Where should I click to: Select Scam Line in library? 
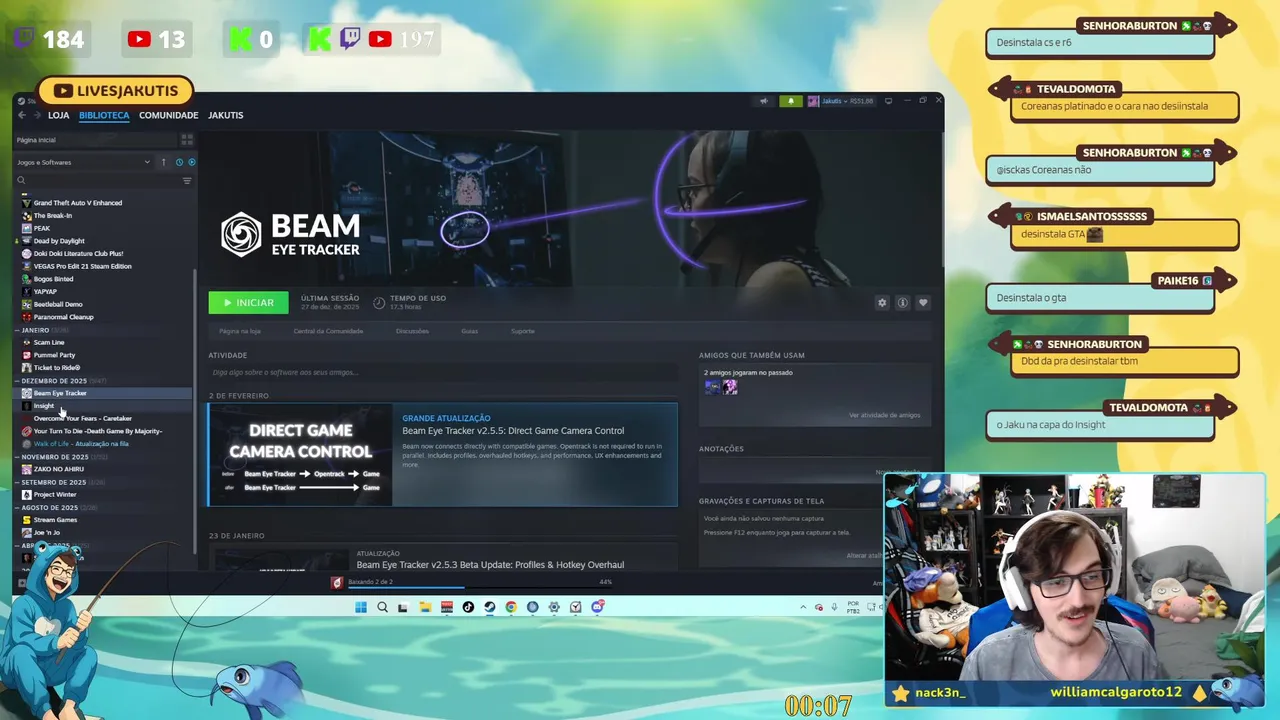[x=44, y=343]
